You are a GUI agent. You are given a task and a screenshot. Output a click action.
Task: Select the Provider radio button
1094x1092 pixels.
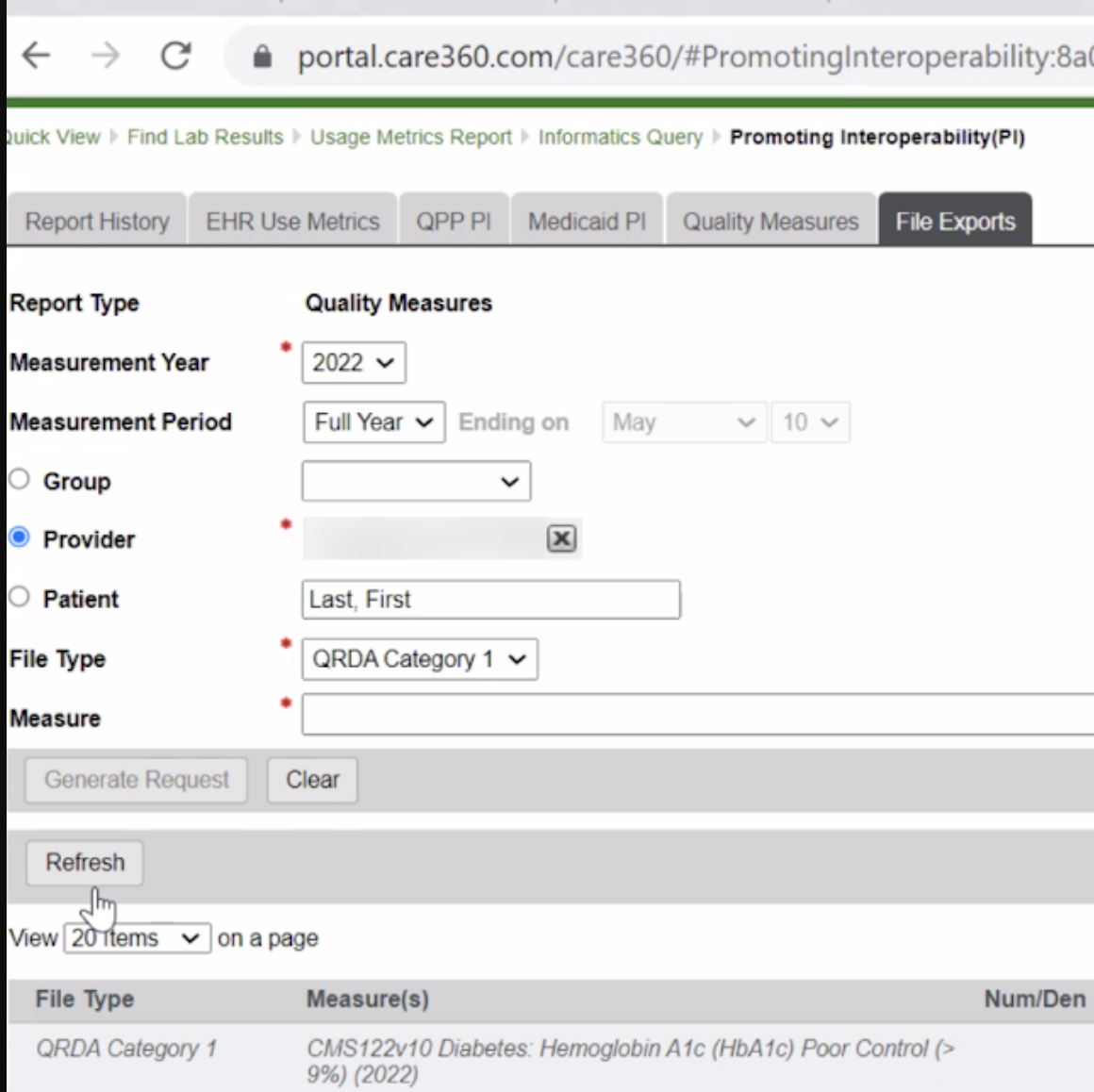click(x=20, y=538)
